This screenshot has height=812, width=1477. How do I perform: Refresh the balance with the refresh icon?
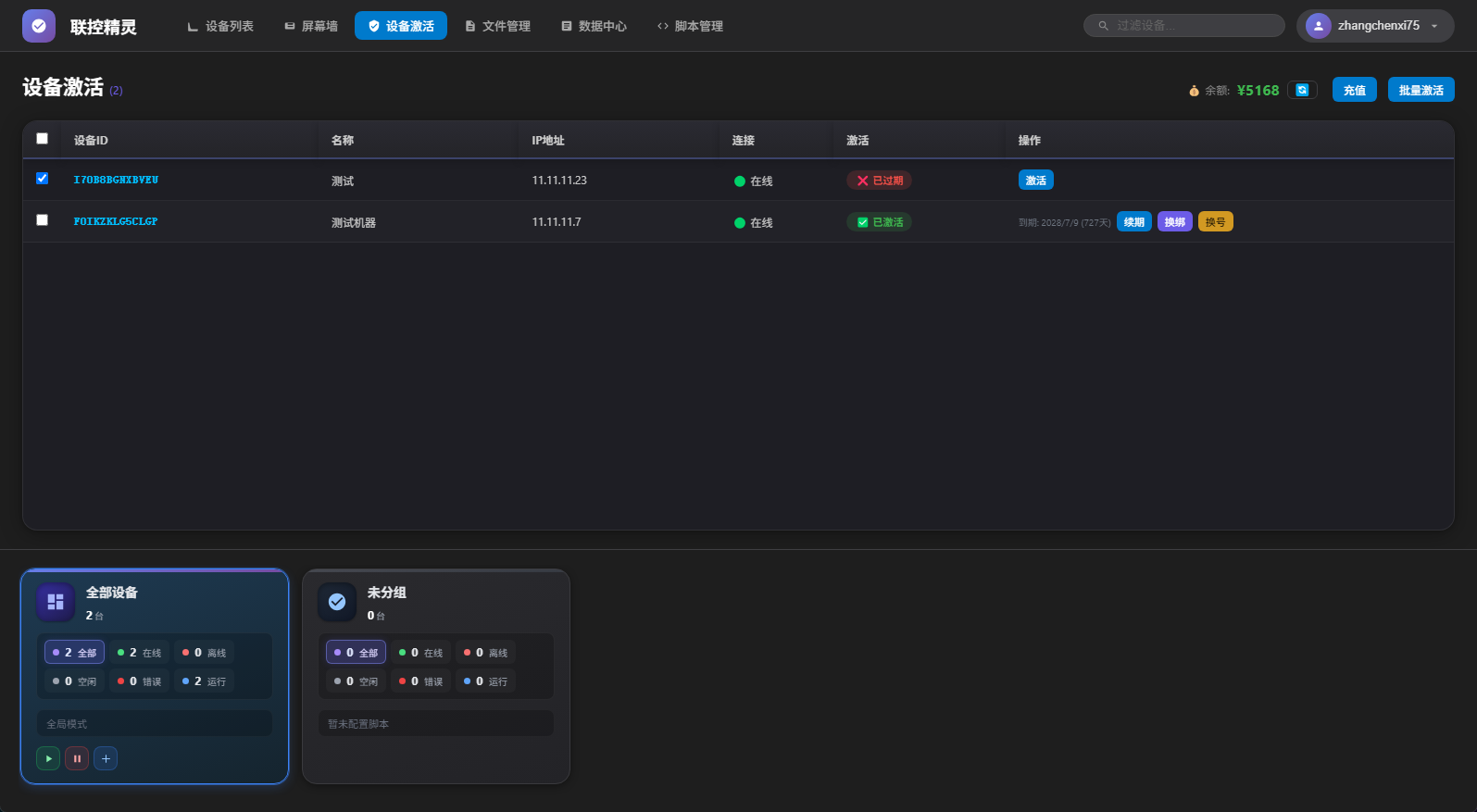(x=1302, y=90)
